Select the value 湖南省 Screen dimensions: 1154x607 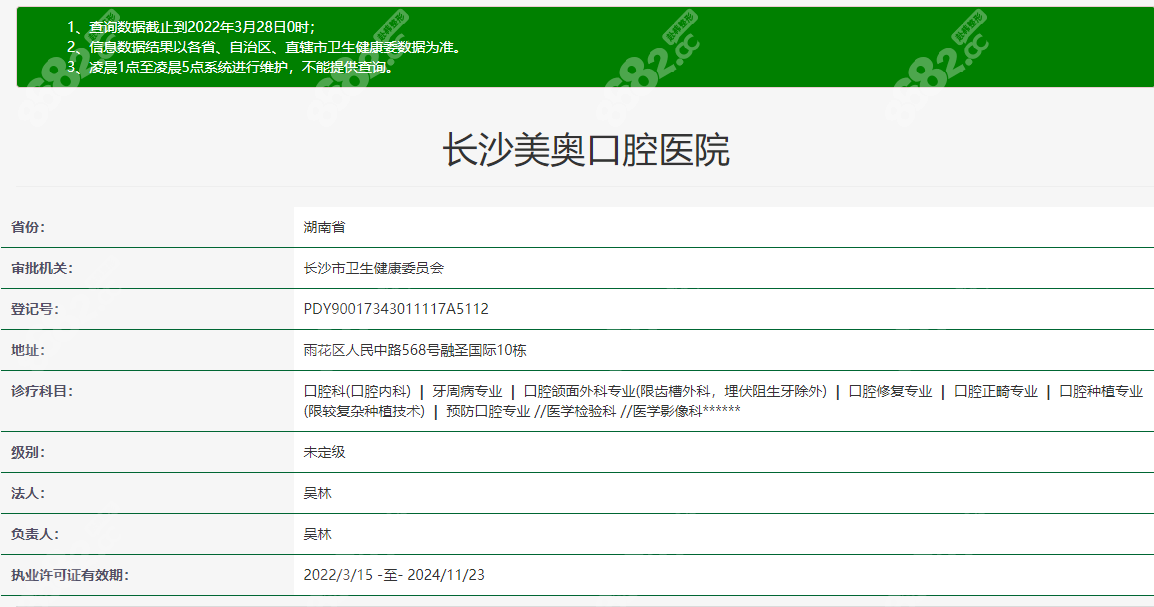[325, 227]
